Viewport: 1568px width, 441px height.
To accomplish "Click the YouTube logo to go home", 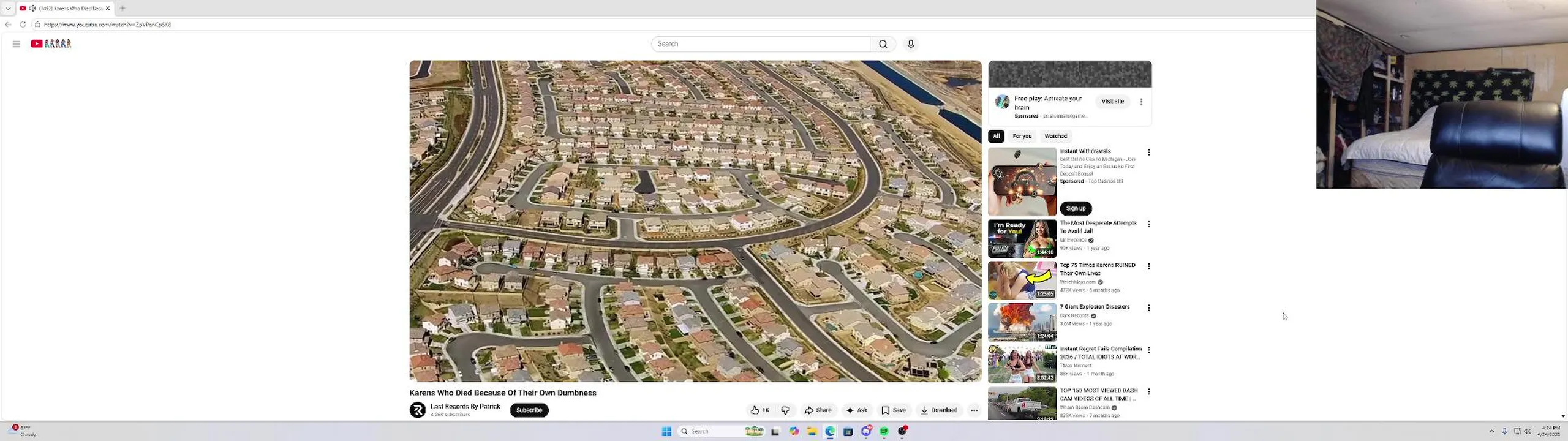I will tap(51, 43).
